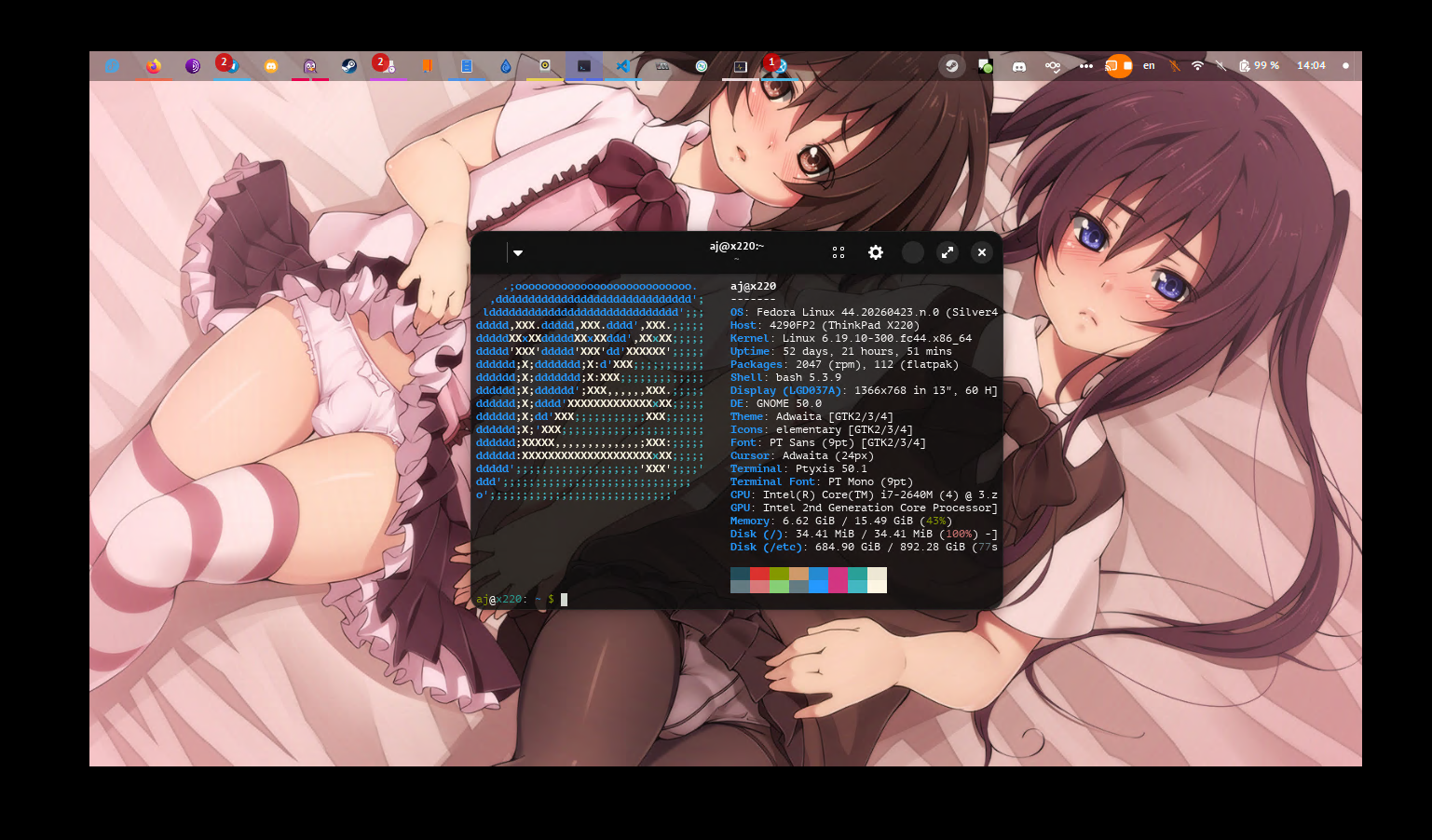Open the blue app with 1 notification
This screenshot has width=1432, height=840.
[x=779, y=66]
